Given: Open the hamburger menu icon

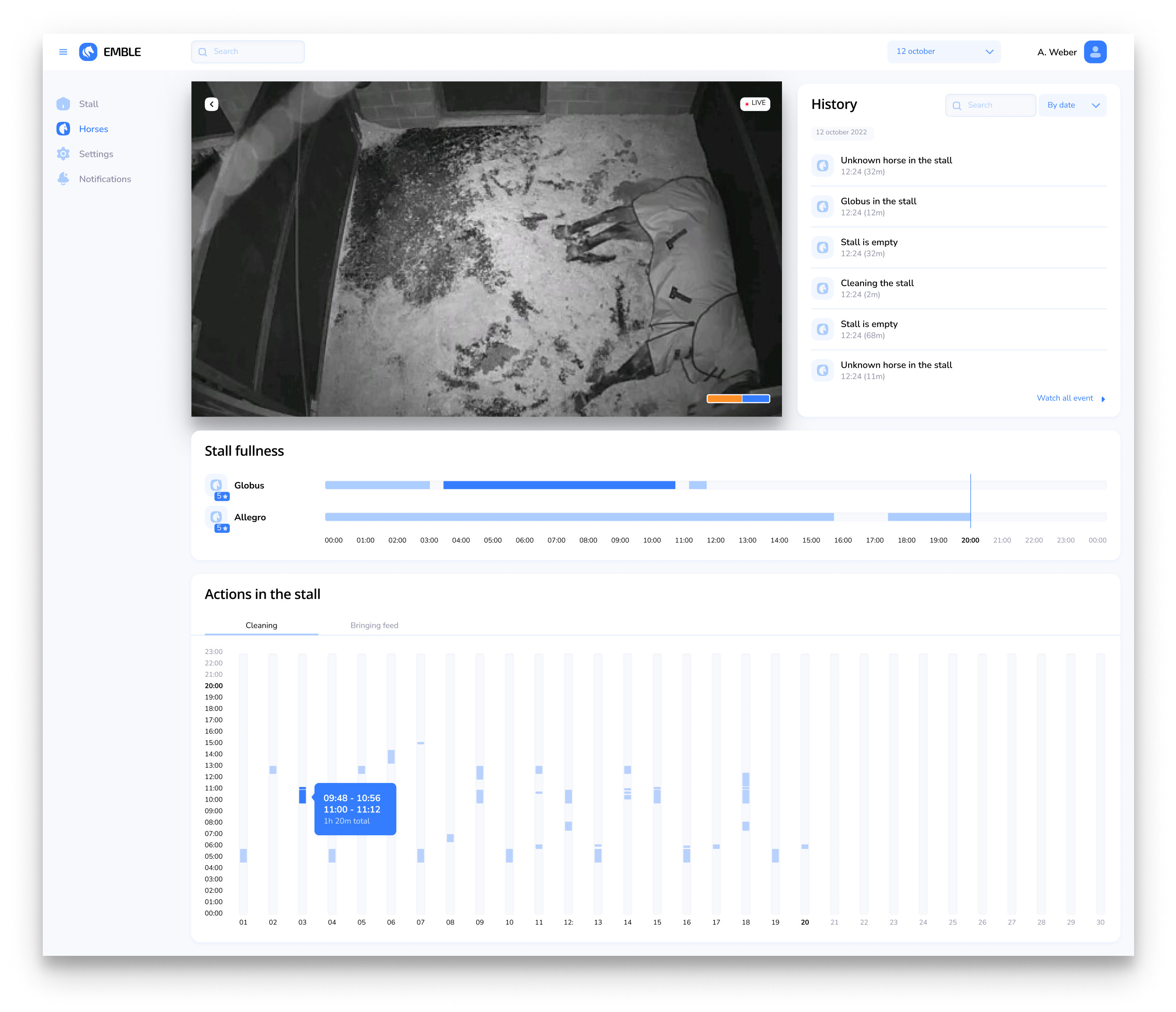Looking at the screenshot, I should (63, 52).
